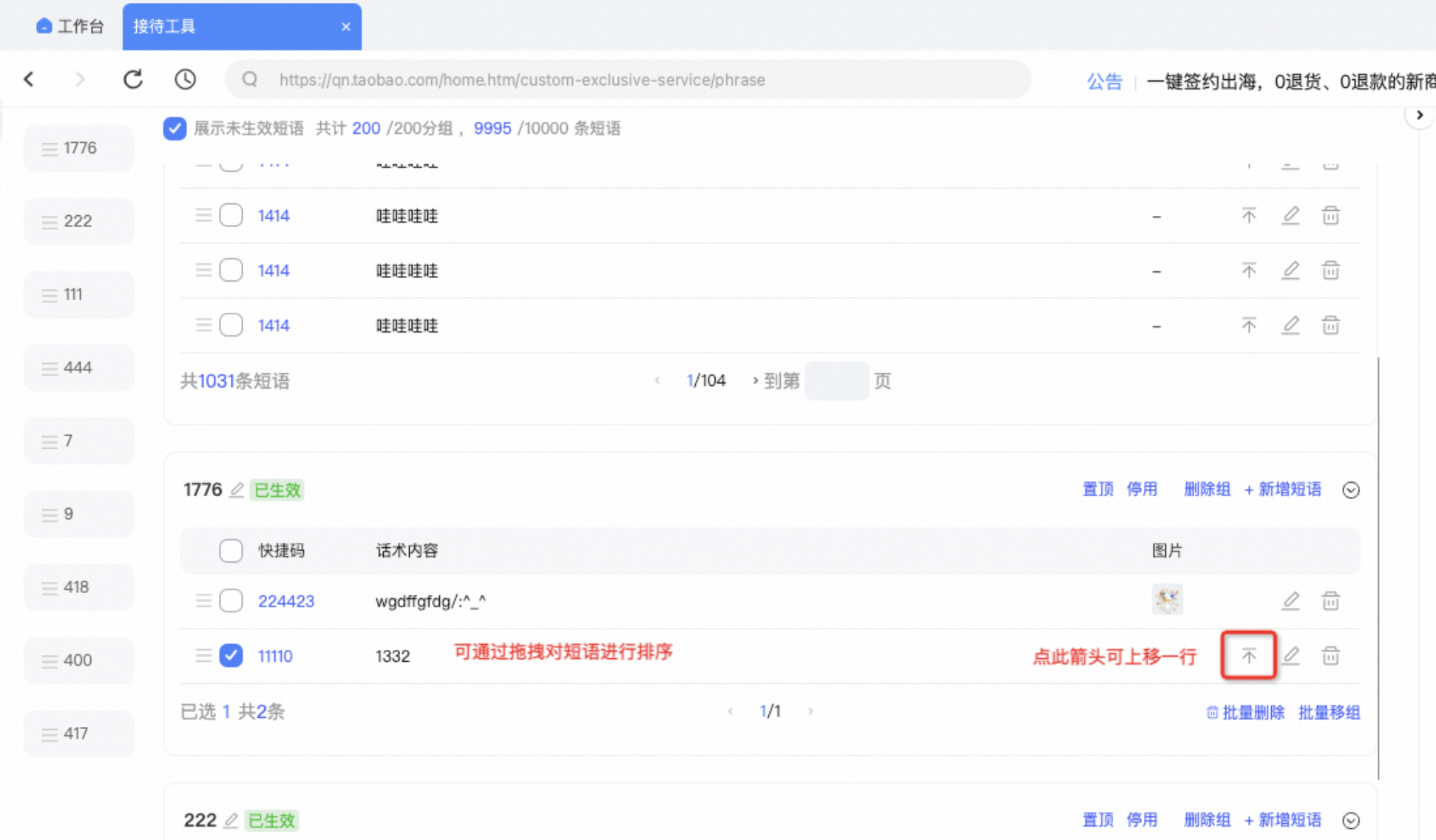Add phrase to group 1776 via 新增短语

point(1283,490)
